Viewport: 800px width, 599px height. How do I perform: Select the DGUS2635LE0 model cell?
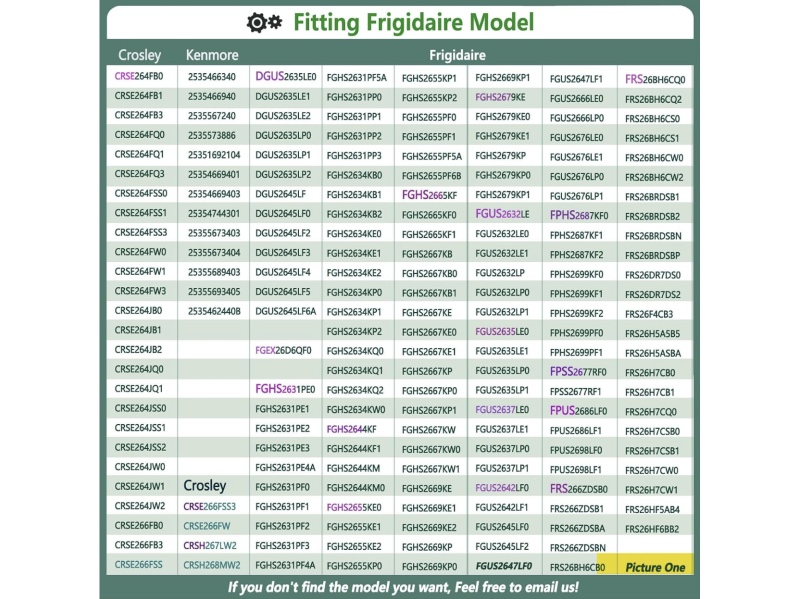pyautogui.click(x=285, y=77)
